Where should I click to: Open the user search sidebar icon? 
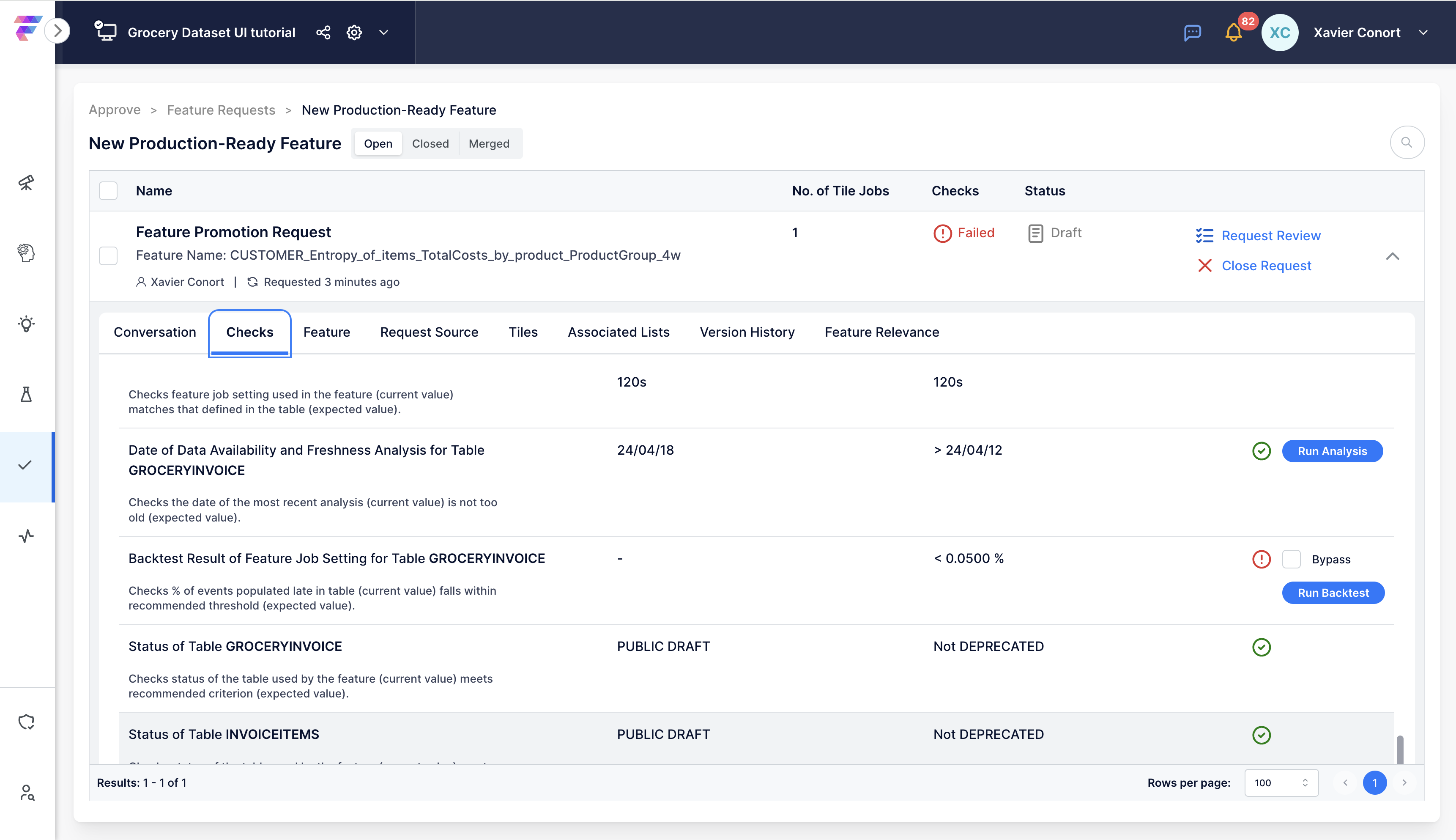(27, 793)
